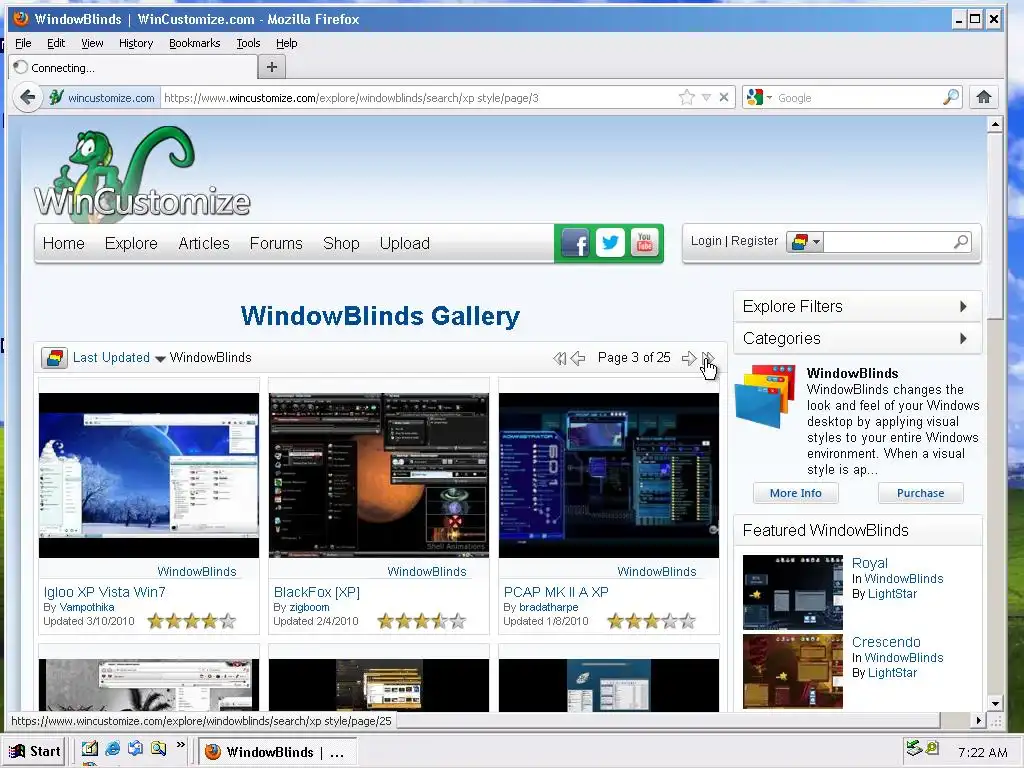1024x768 pixels.
Task: Click in the site search text field
Action: pos(888,242)
